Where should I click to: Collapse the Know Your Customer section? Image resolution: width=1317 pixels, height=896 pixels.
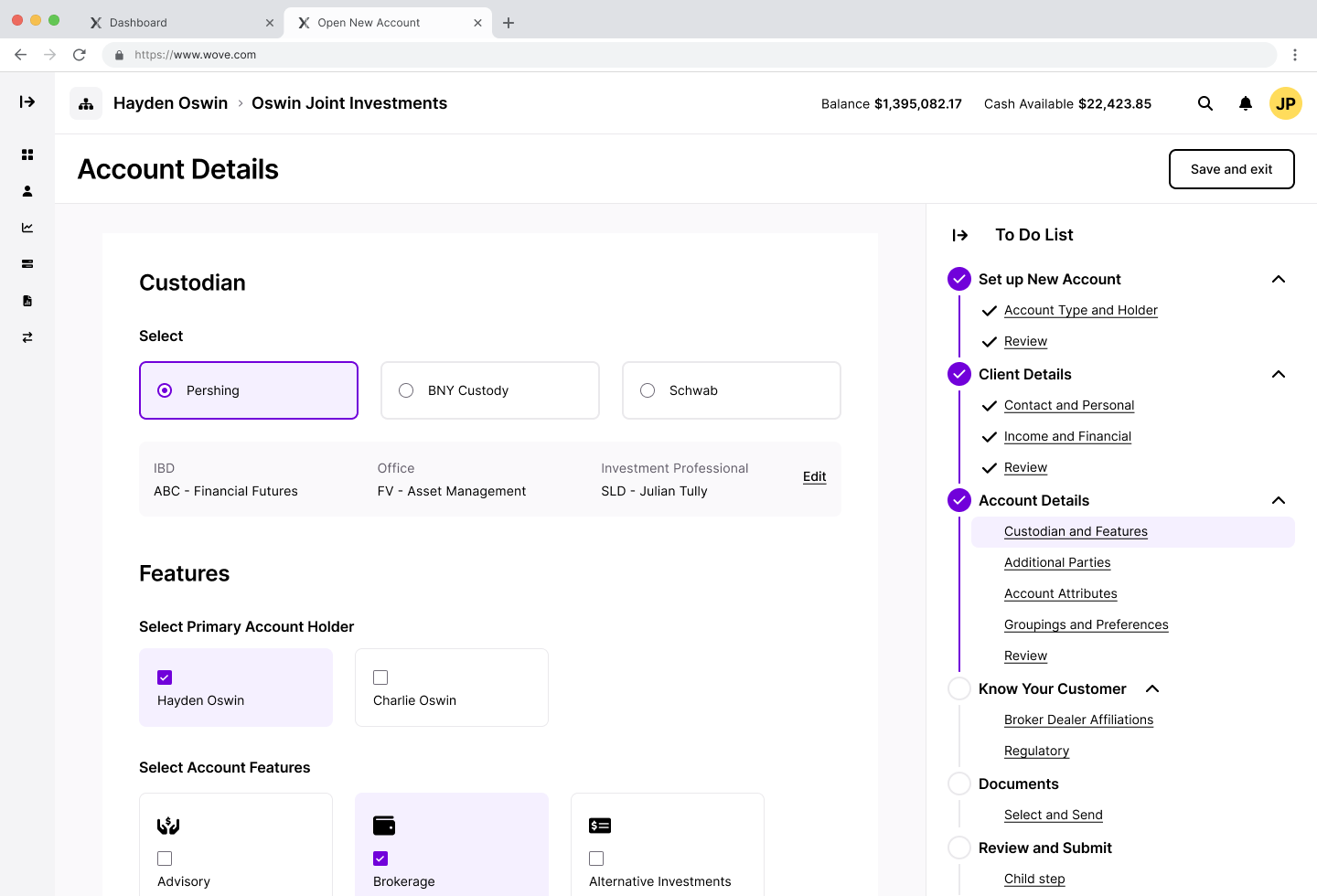pos(1152,688)
